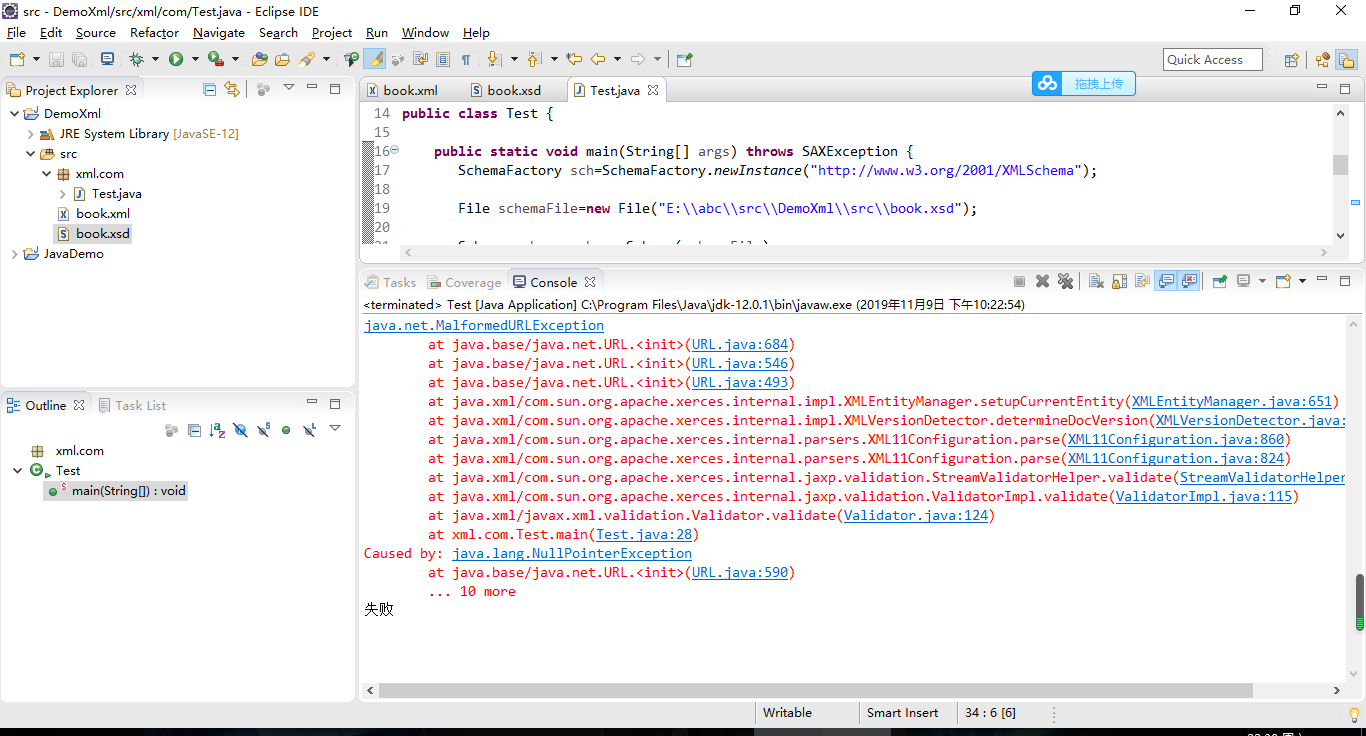Click the Pin Editor toolbar icon

[684, 60]
